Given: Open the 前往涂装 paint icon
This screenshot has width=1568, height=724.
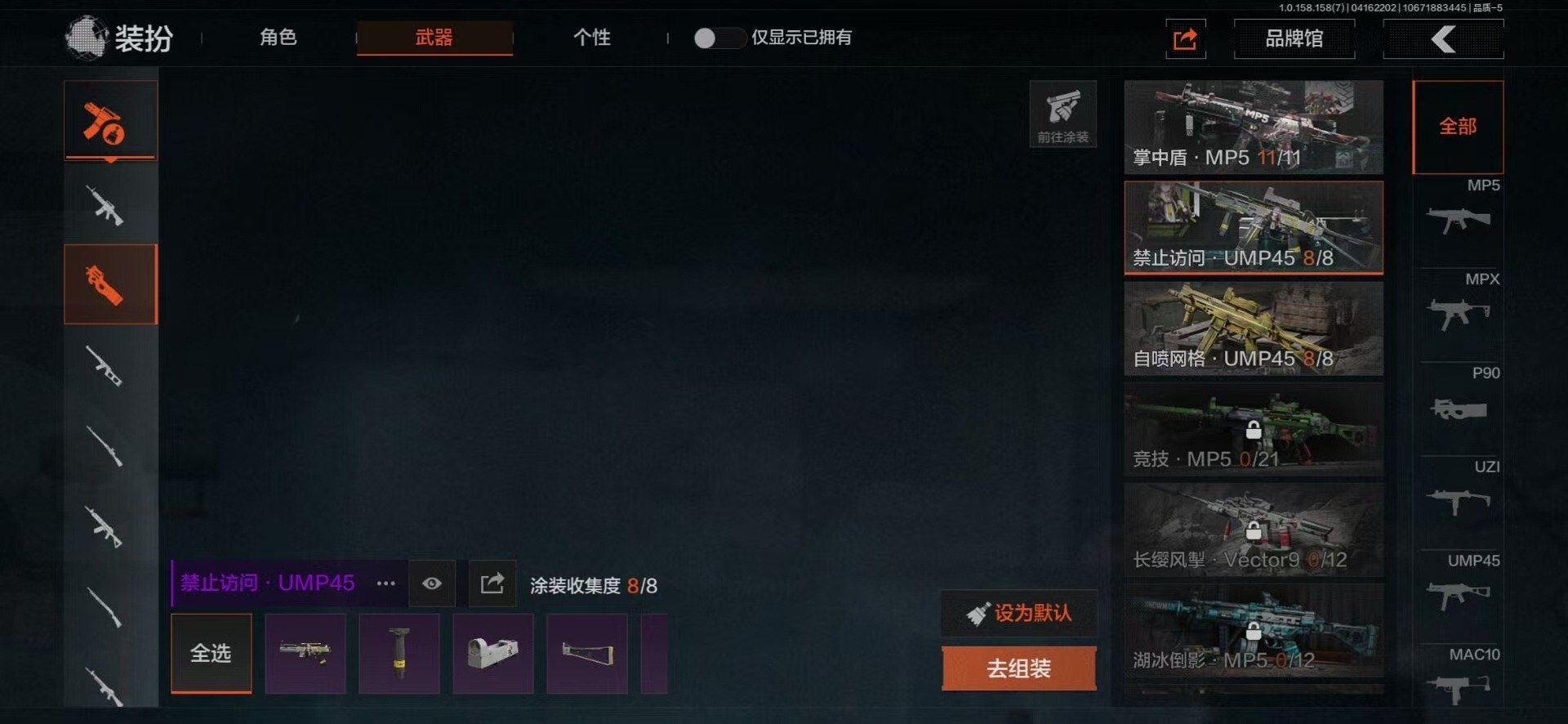Looking at the screenshot, I should click(1062, 114).
